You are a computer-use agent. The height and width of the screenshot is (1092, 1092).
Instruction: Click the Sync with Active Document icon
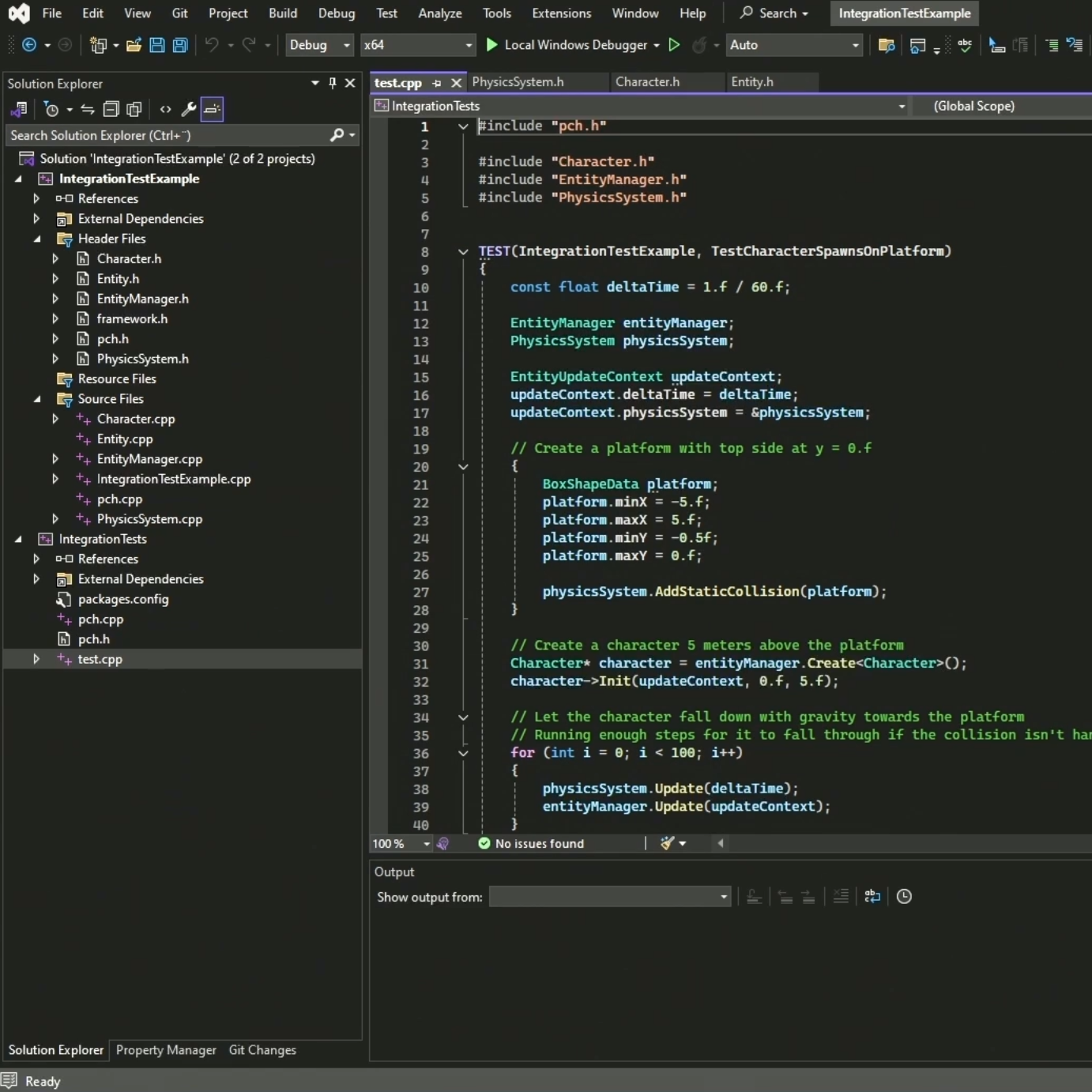(88, 109)
